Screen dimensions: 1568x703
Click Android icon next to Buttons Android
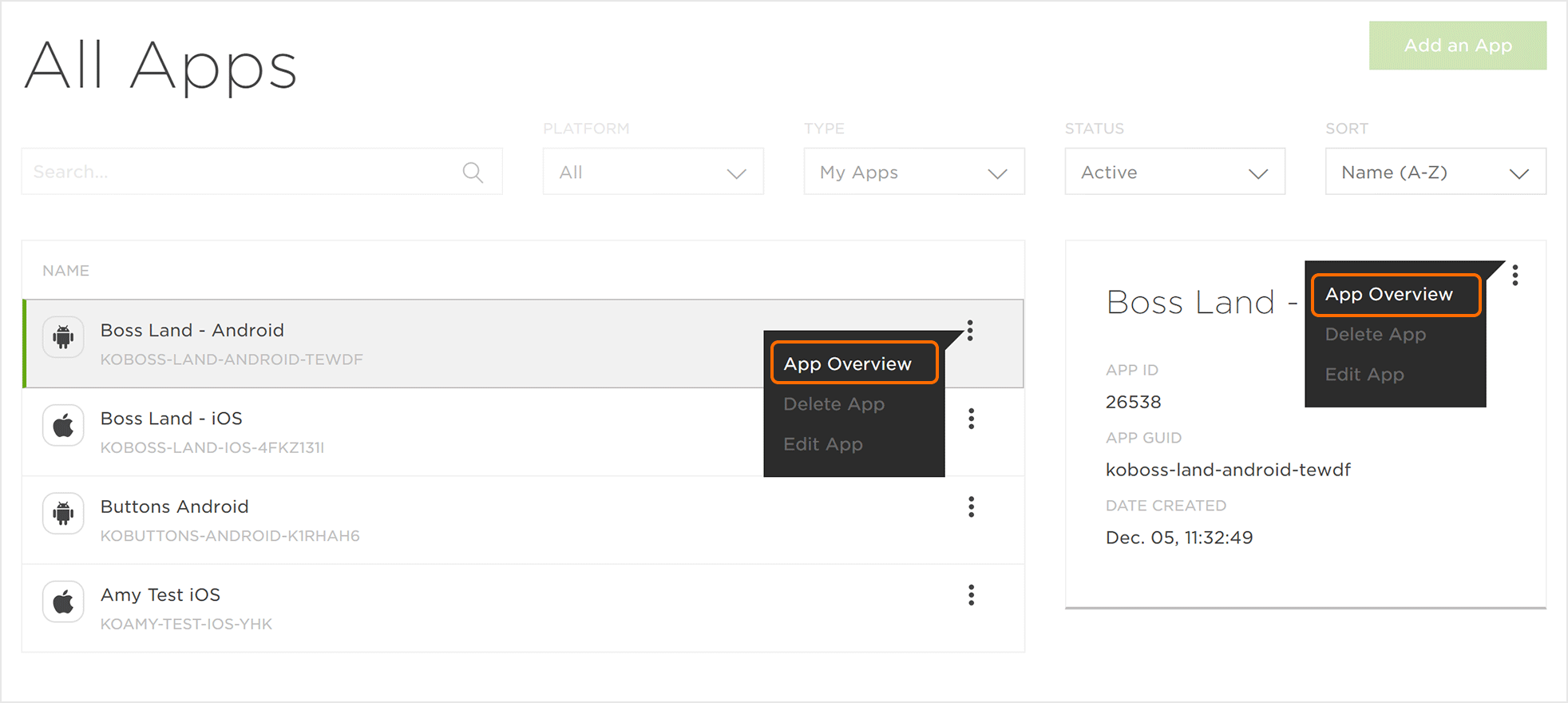pyautogui.click(x=63, y=513)
